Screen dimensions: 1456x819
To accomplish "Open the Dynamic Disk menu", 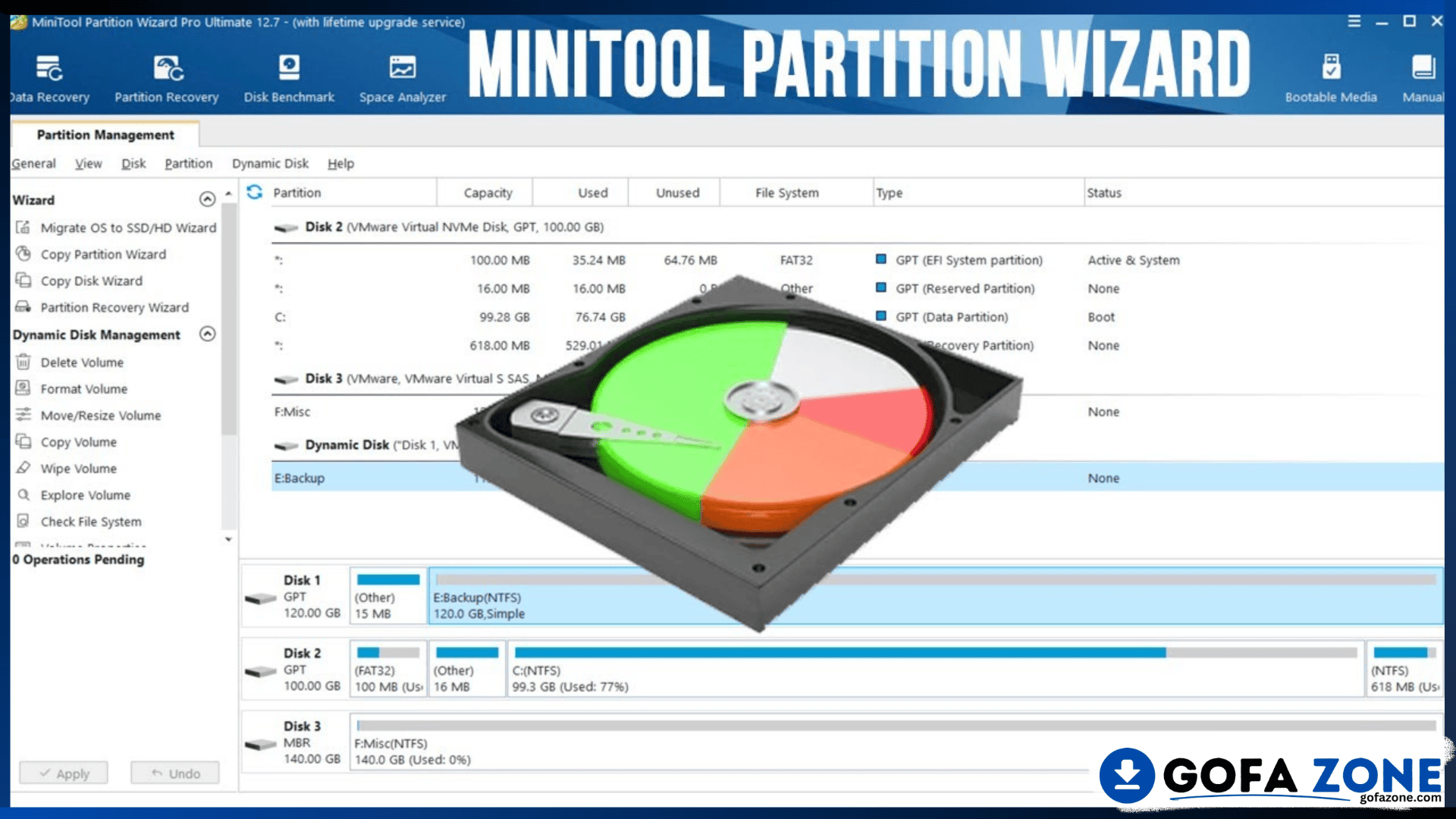I will [x=270, y=163].
